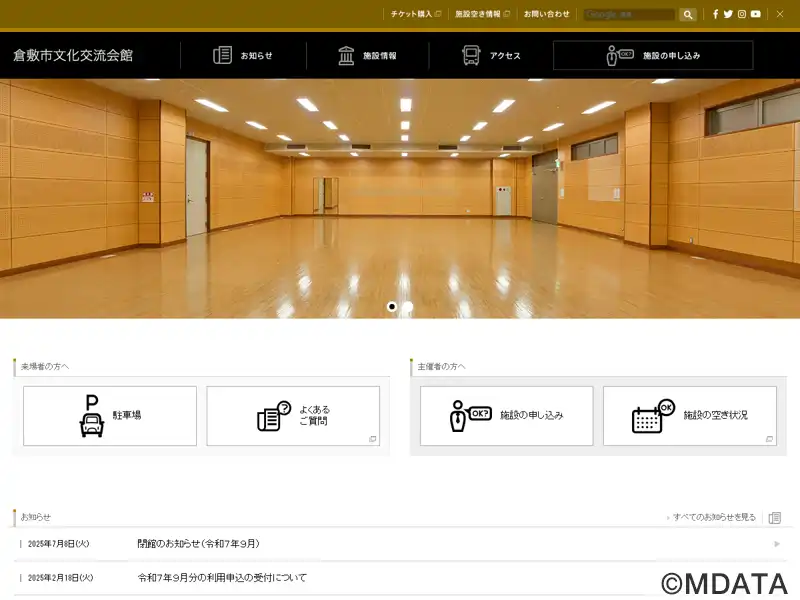Viewport: 800px width, 600px height.
Task: Click the hall hero slide image
Action: pos(400,198)
